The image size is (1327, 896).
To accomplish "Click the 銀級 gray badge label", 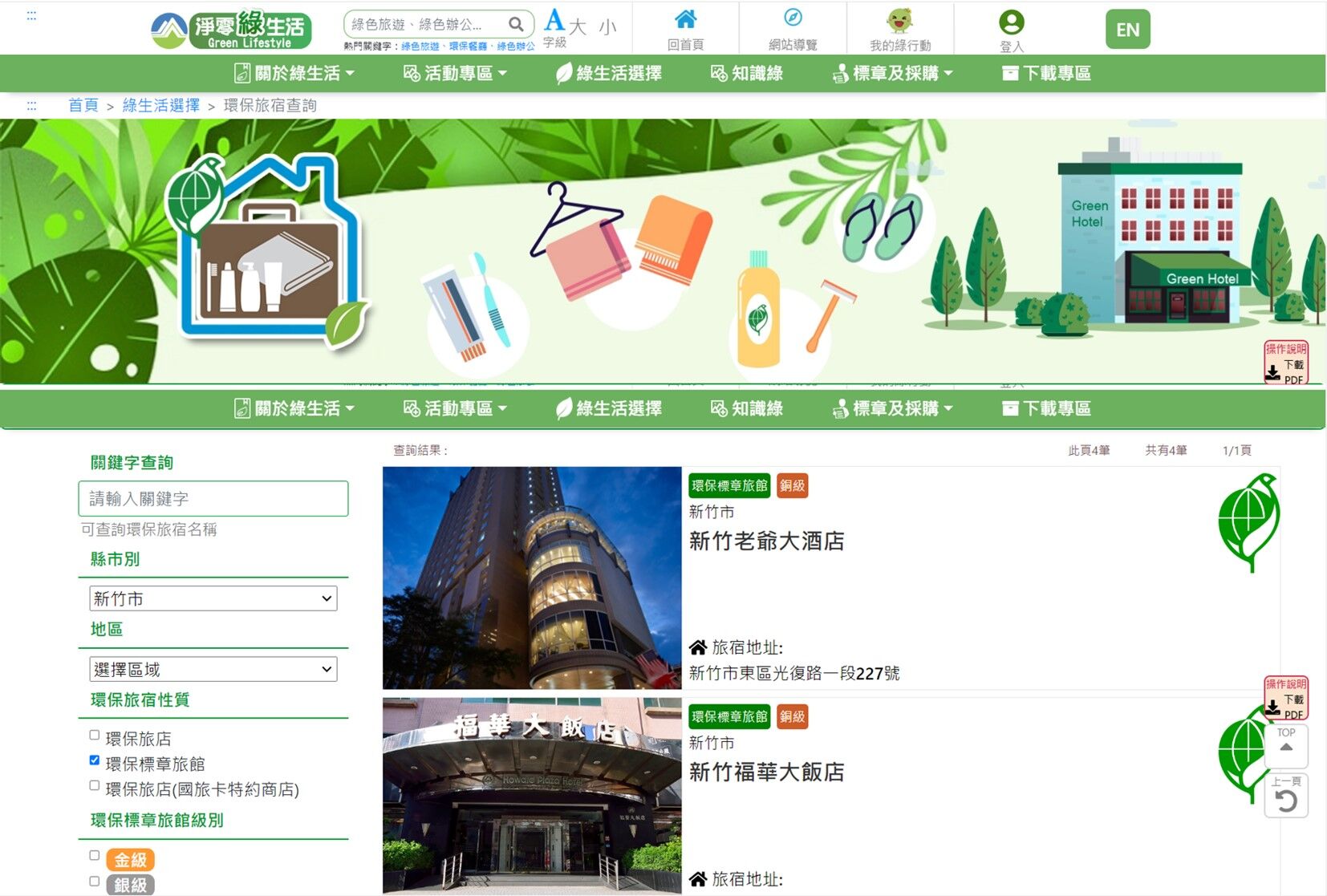I will 130,885.
